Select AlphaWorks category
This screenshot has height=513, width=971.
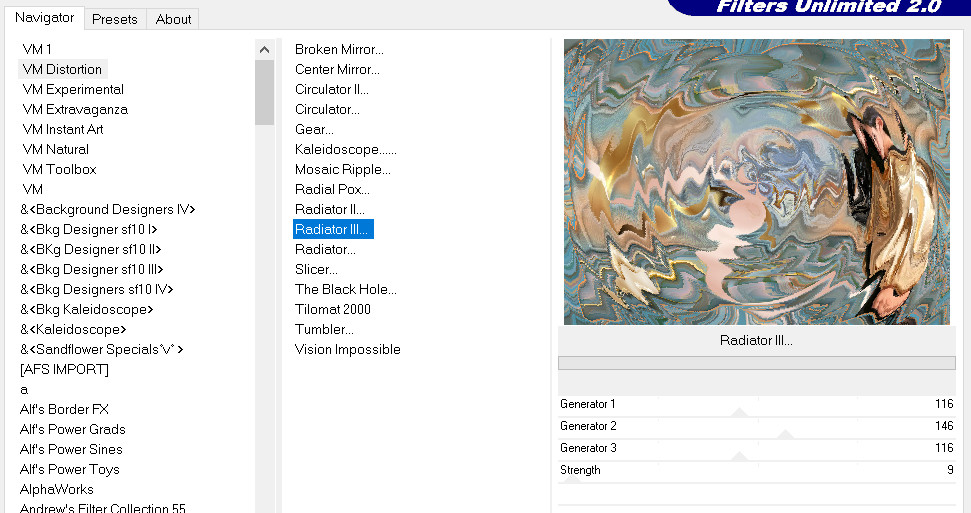click(x=56, y=489)
